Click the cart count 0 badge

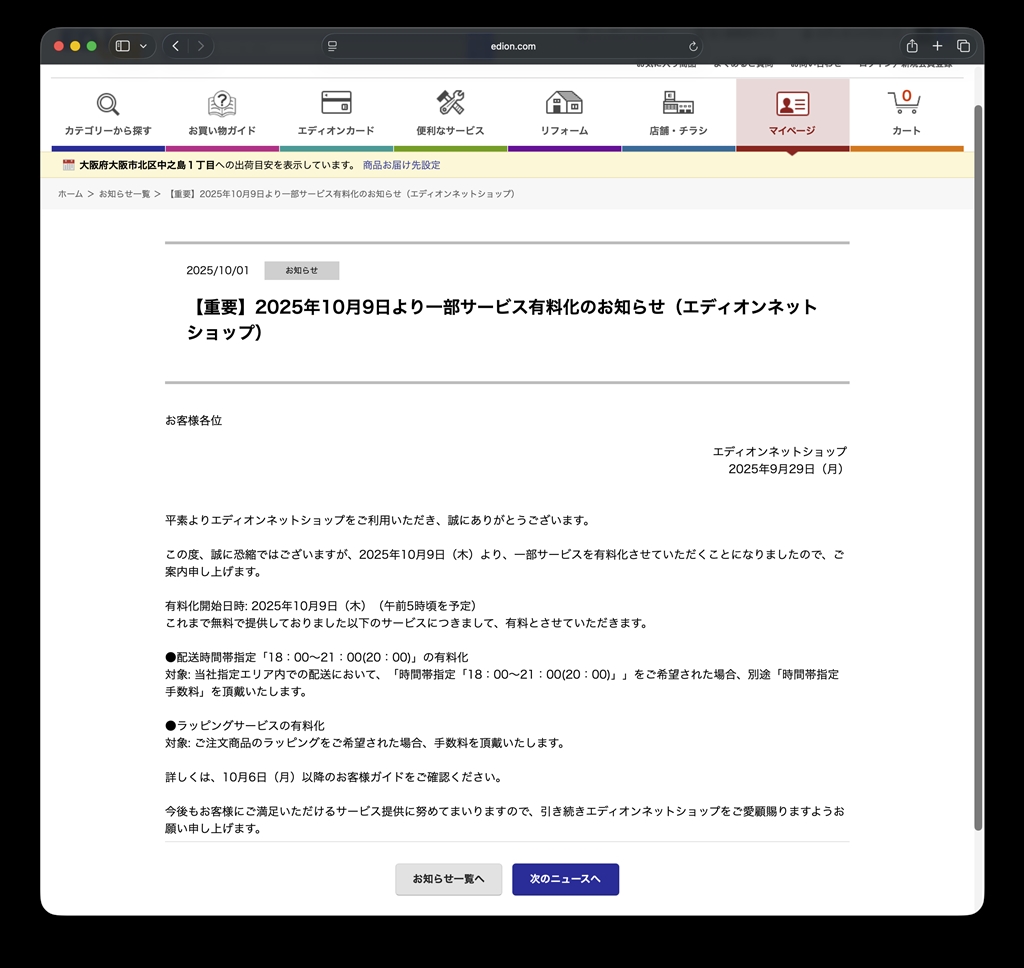tap(906, 96)
